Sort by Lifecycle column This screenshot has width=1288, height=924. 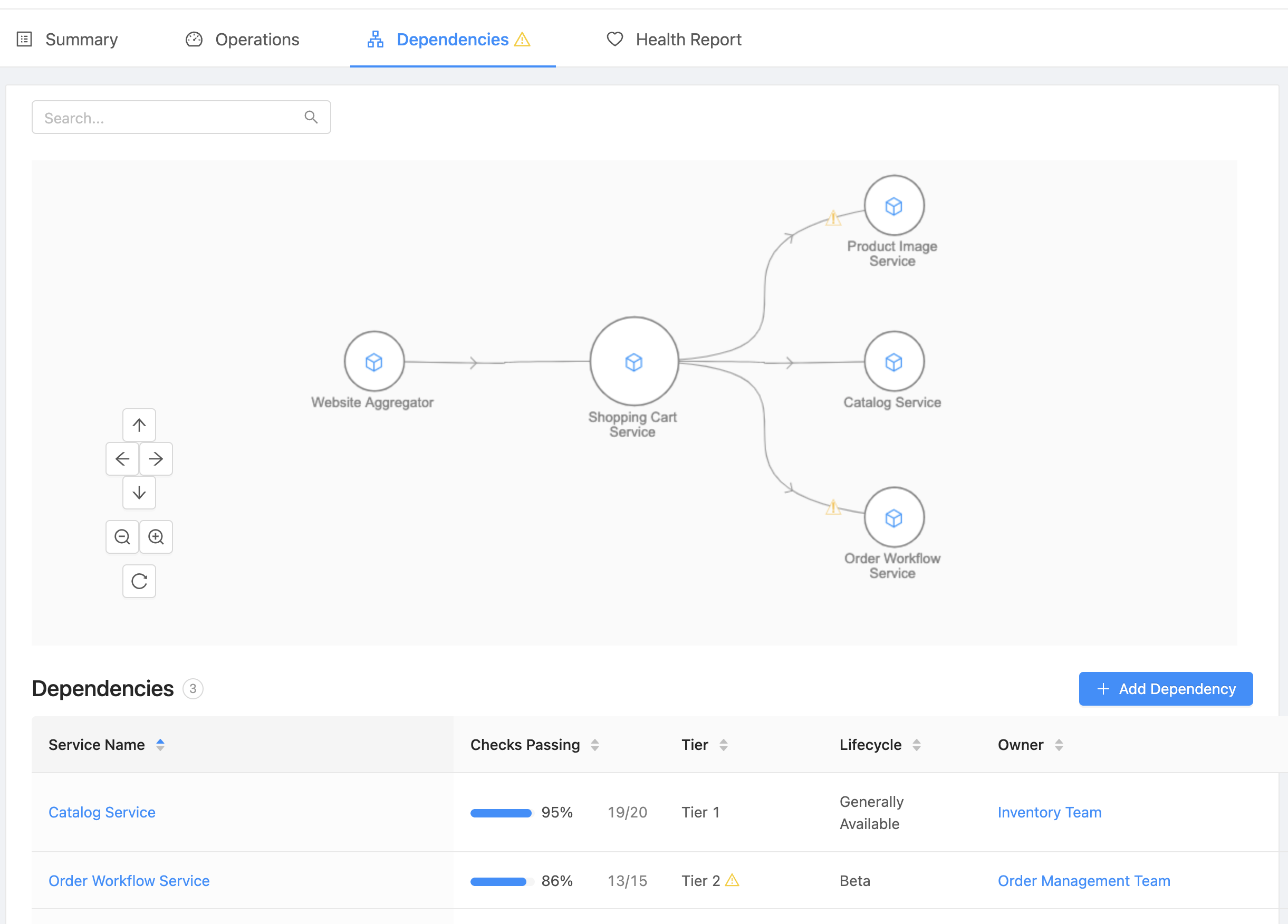(917, 745)
